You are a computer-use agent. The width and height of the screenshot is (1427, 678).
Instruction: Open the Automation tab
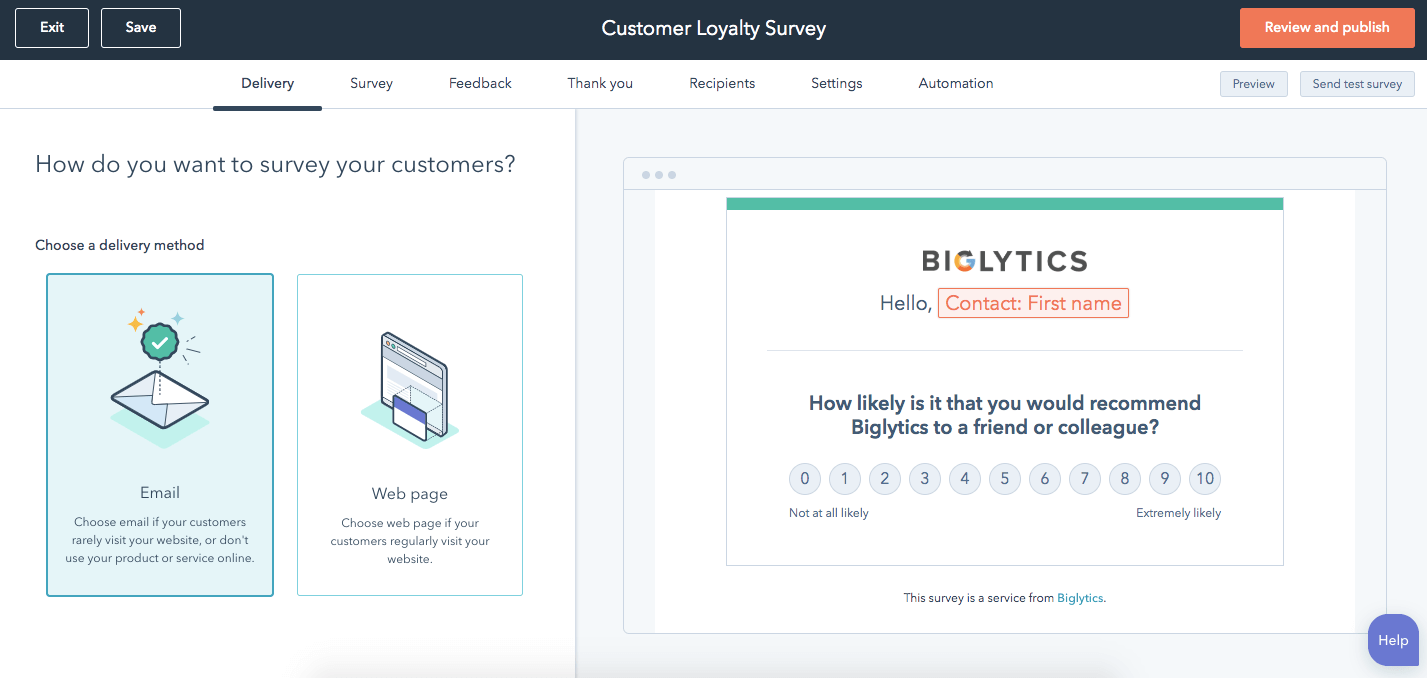pyautogui.click(x=955, y=83)
